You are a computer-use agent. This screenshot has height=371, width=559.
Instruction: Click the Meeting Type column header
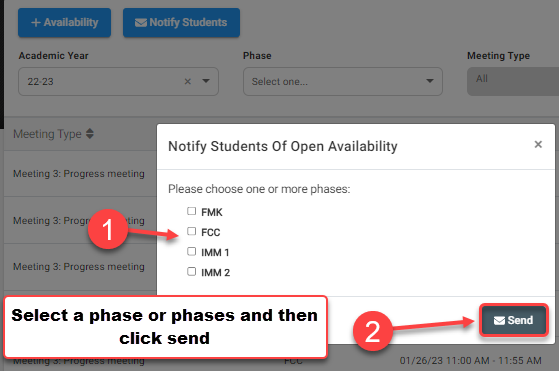coord(47,134)
